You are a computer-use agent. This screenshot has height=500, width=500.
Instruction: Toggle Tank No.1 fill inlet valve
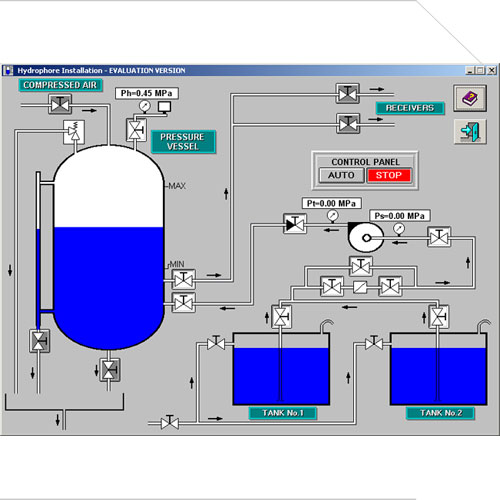point(216,343)
